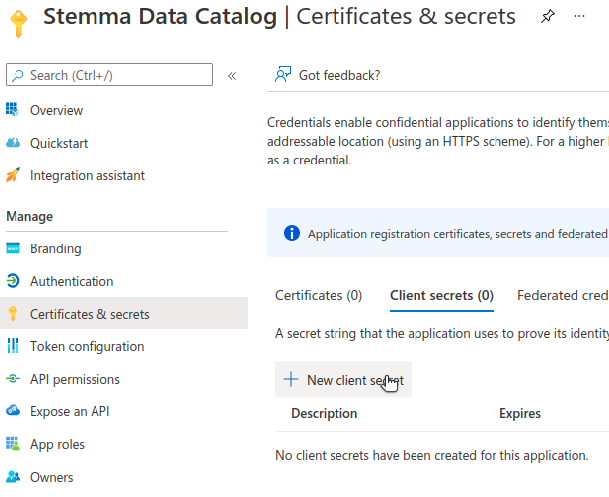Click New client secret button

coord(343,380)
